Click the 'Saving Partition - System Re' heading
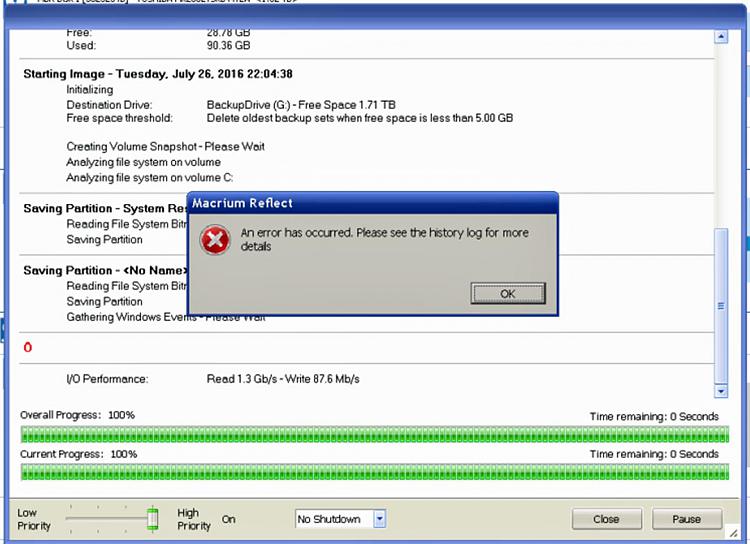Viewport: 750px width, 544px height. [x=105, y=209]
